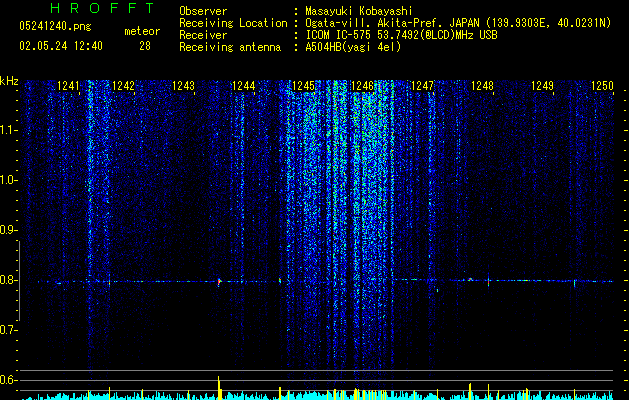629x400 pixels.
Task: Select the filename 05241240.png
Action: click(55, 27)
